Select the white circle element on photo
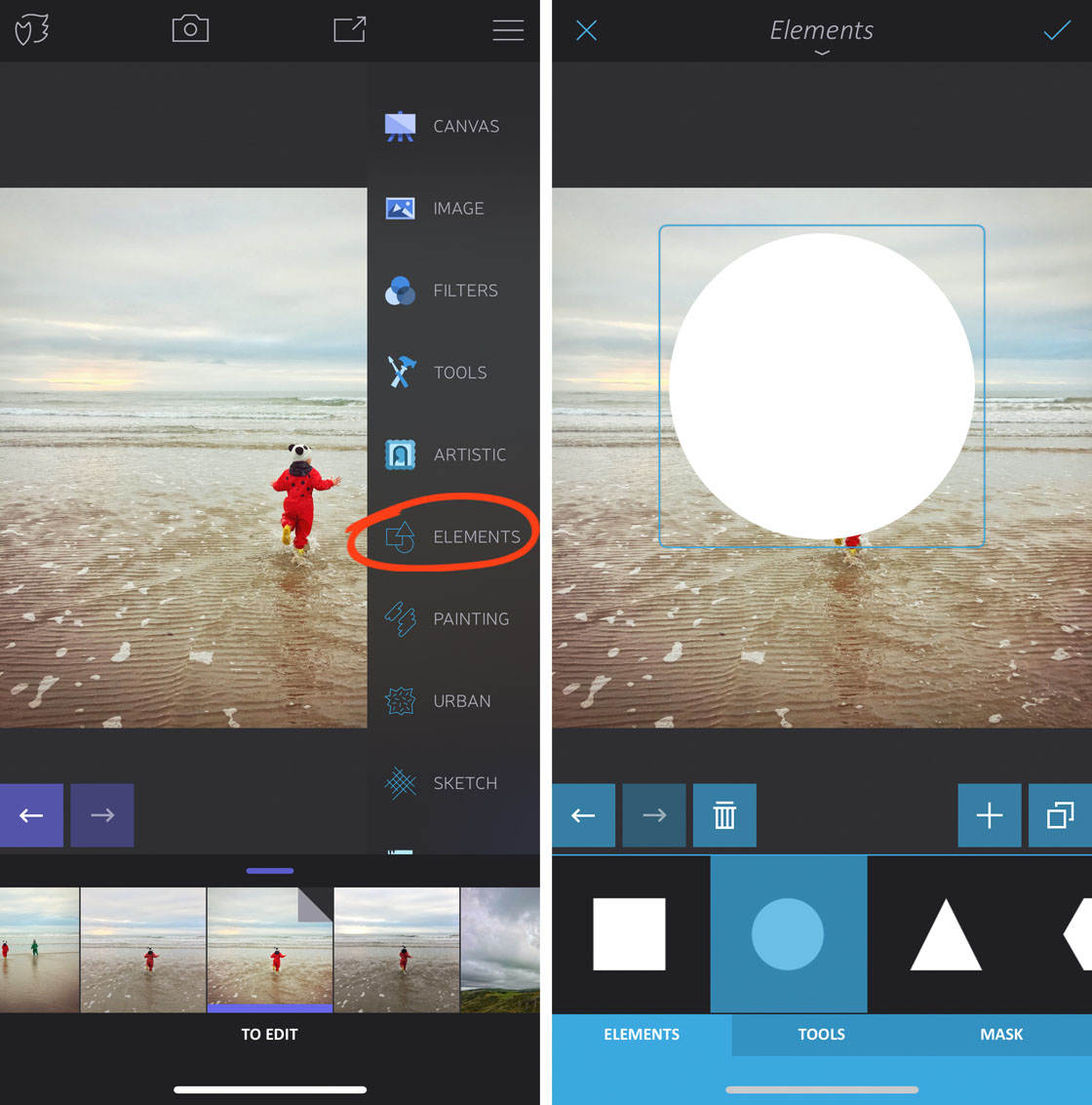Screen dimensions: 1092x1105 pyautogui.click(x=822, y=386)
